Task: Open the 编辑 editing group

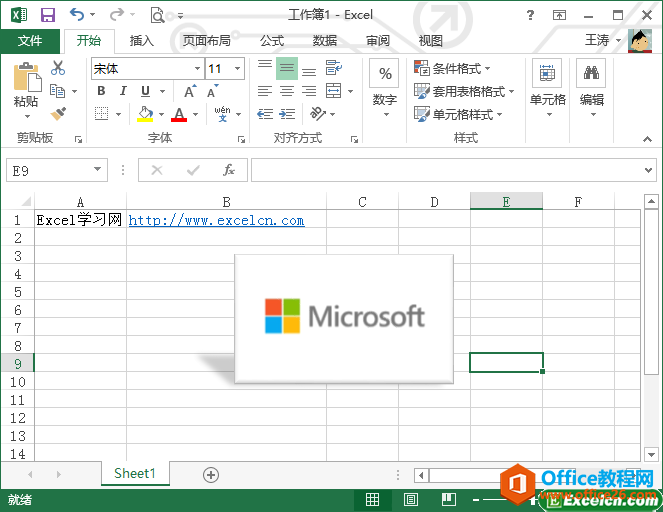Action: pyautogui.click(x=592, y=89)
